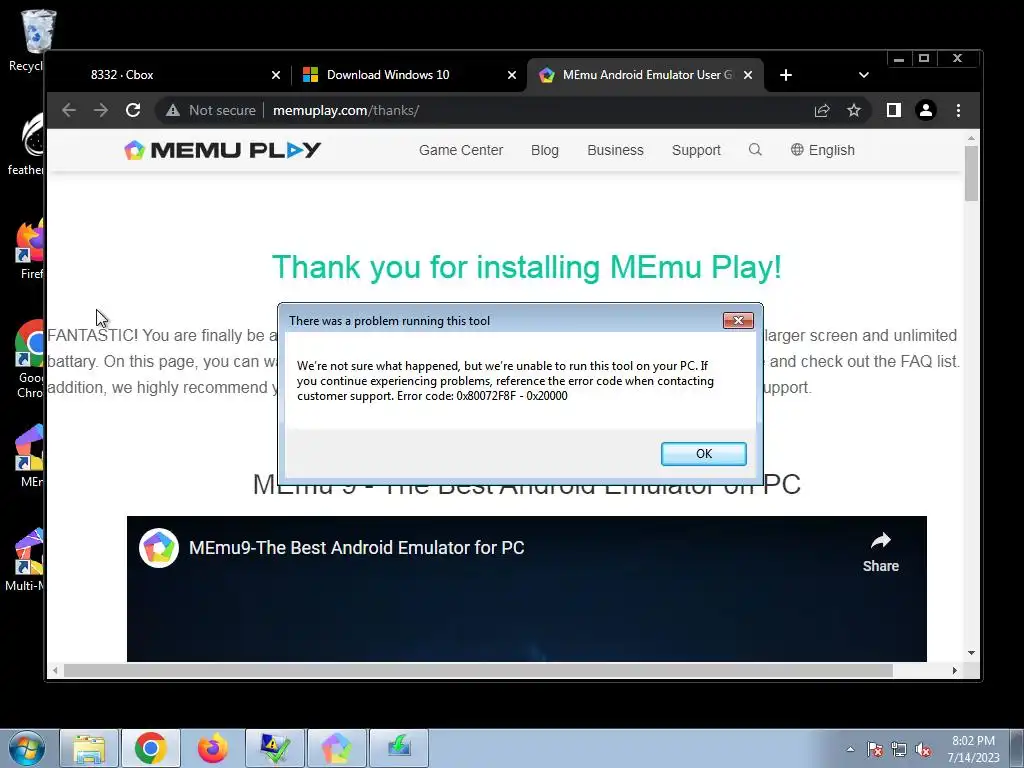
Task: Click the Action Center flag icon
Action: tap(875, 749)
